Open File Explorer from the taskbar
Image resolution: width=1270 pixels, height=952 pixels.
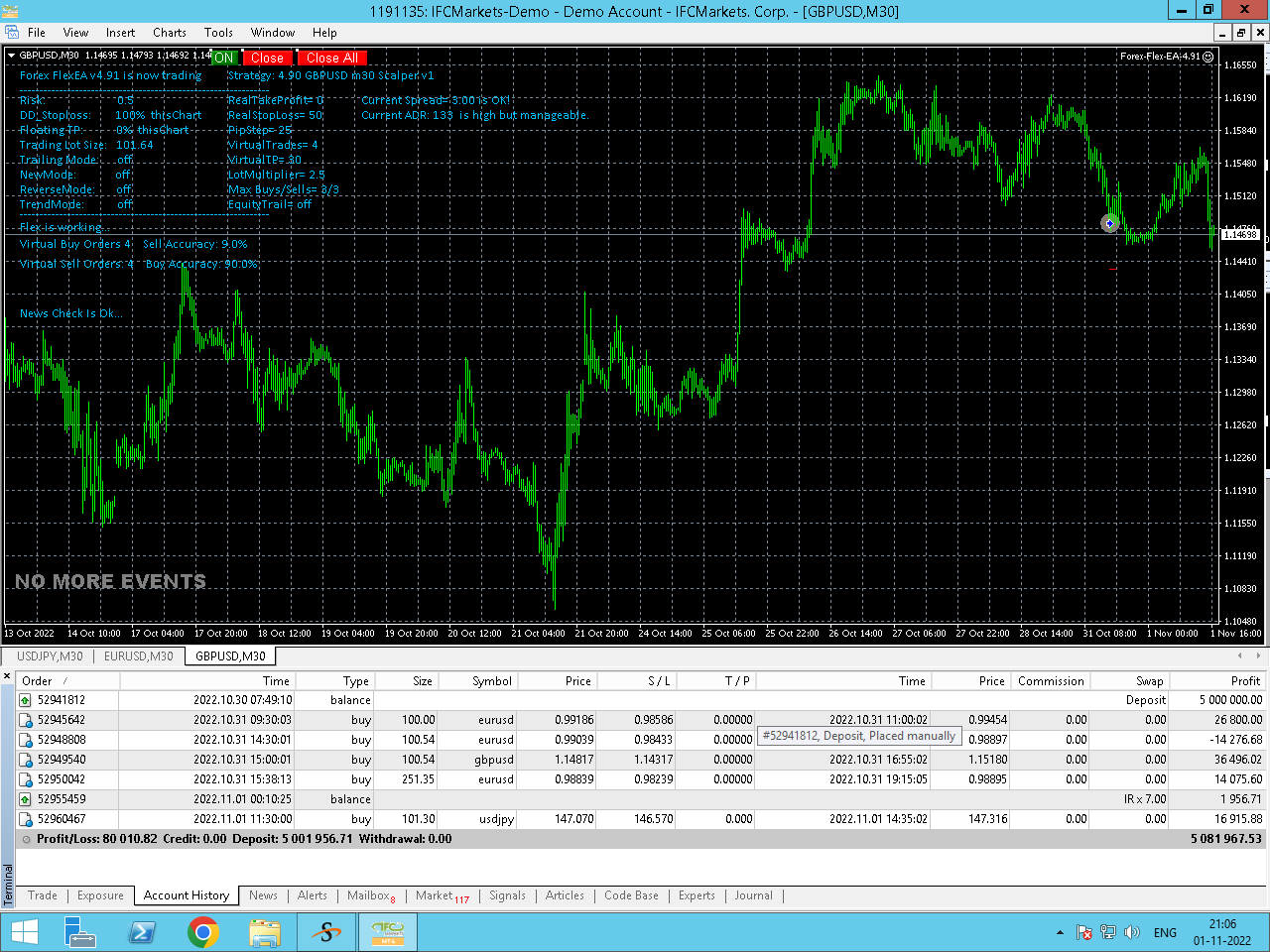(x=265, y=932)
